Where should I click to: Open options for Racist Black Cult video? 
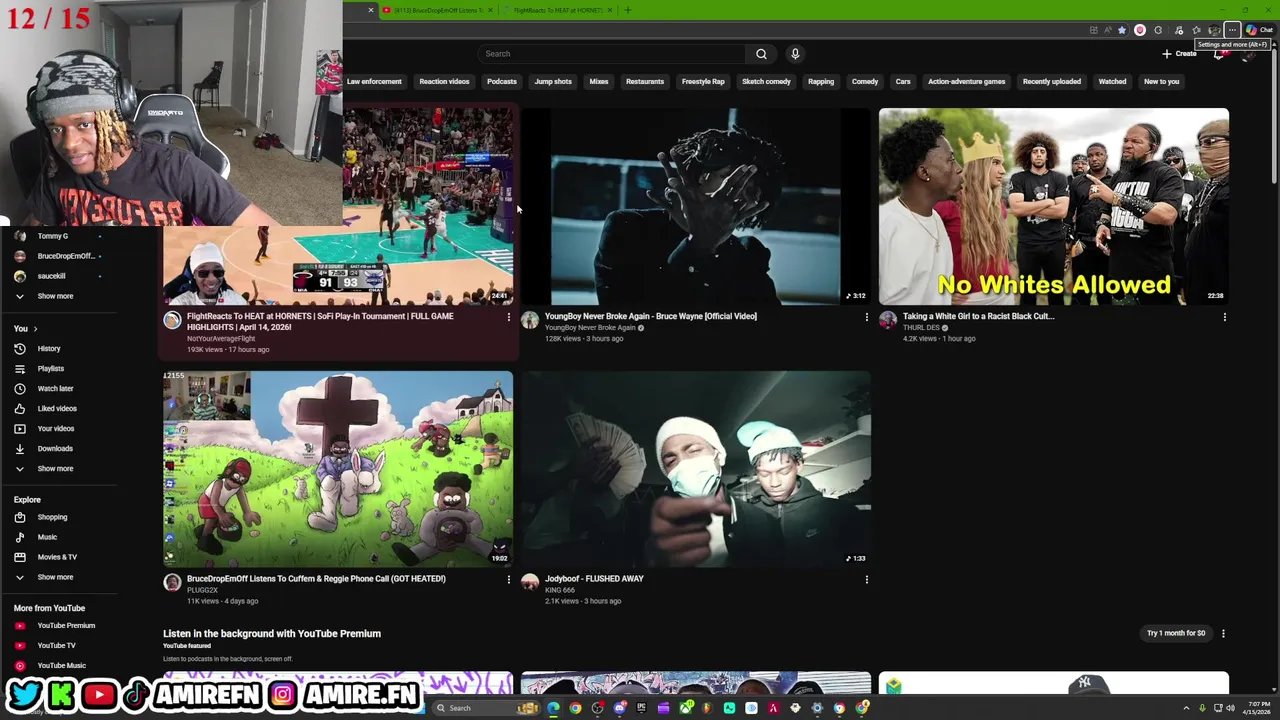[1224, 317]
